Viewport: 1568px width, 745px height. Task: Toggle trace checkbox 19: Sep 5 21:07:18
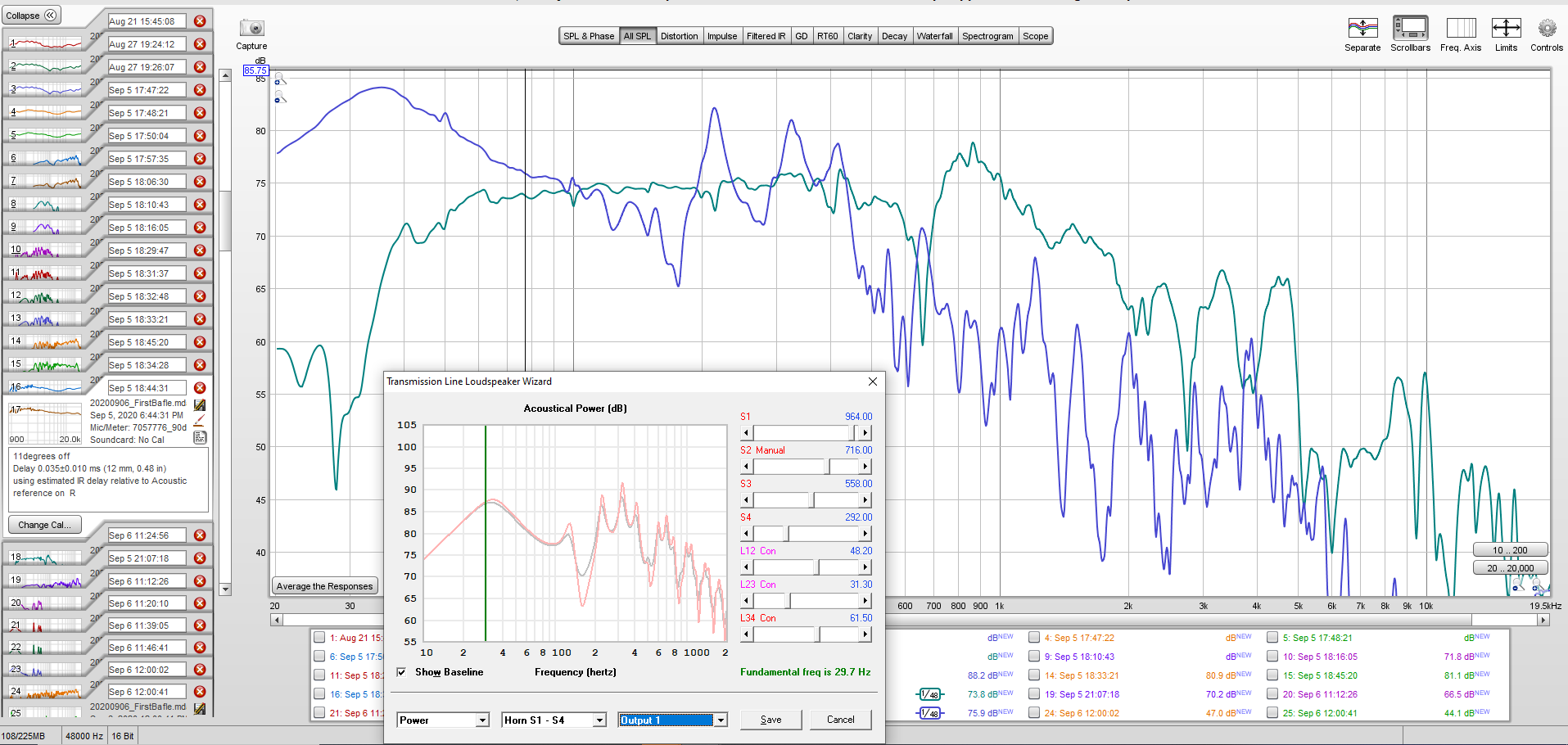pos(1034,694)
